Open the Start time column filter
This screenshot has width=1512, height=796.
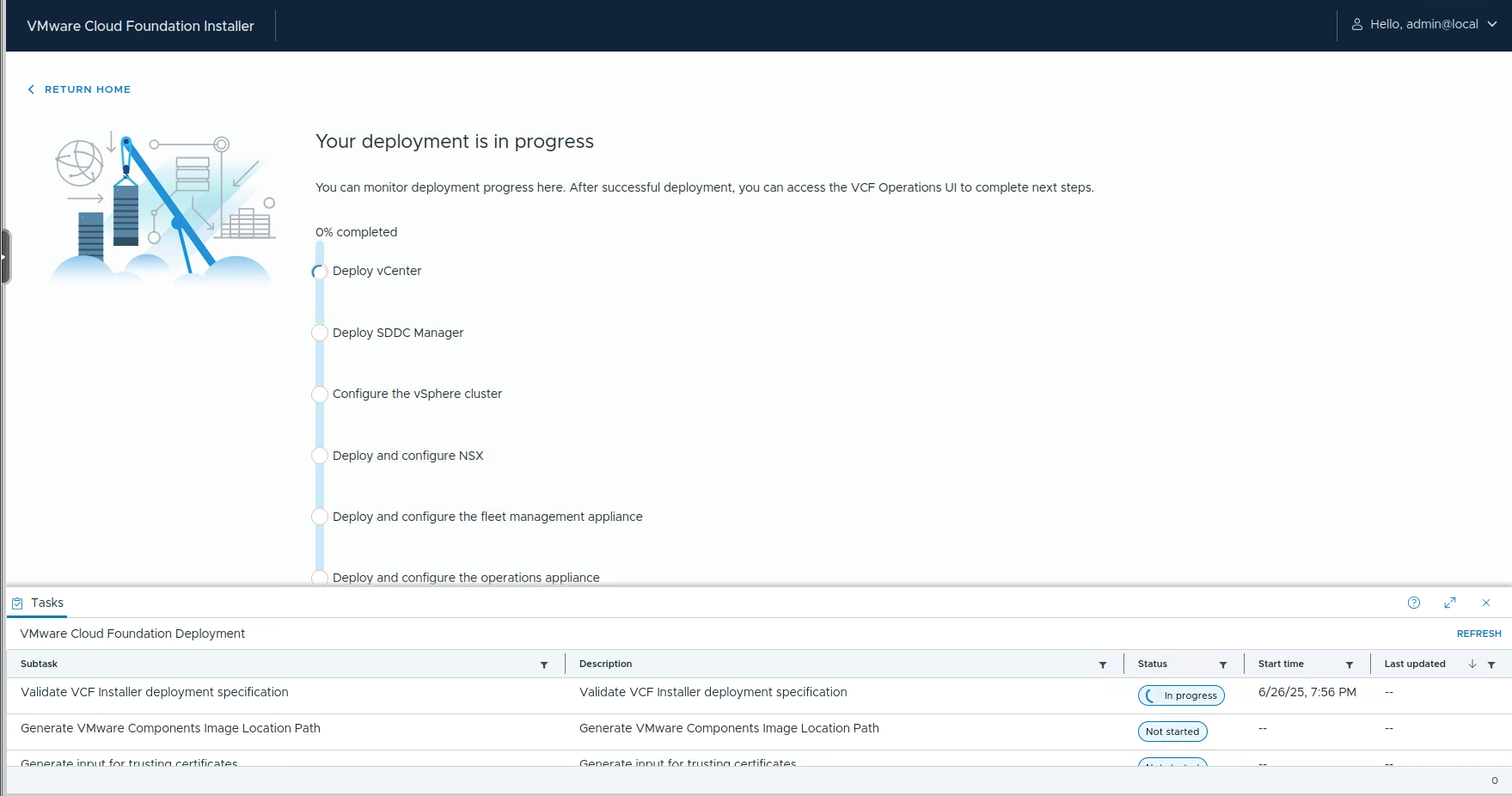pyautogui.click(x=1350, y=664)
